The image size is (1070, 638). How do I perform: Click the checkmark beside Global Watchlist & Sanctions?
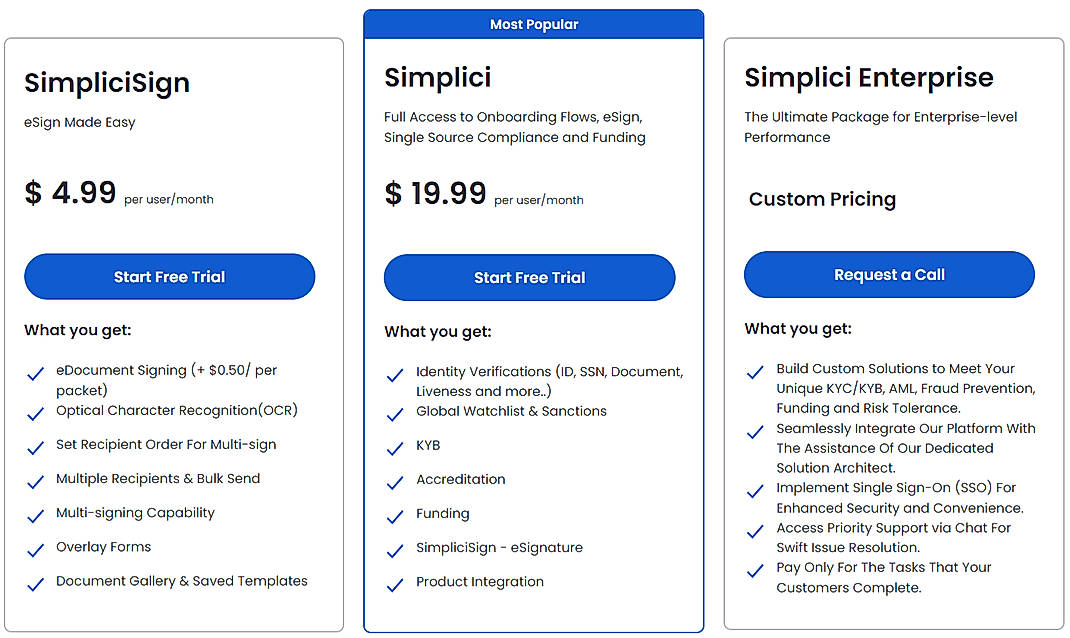click(395, 412)
